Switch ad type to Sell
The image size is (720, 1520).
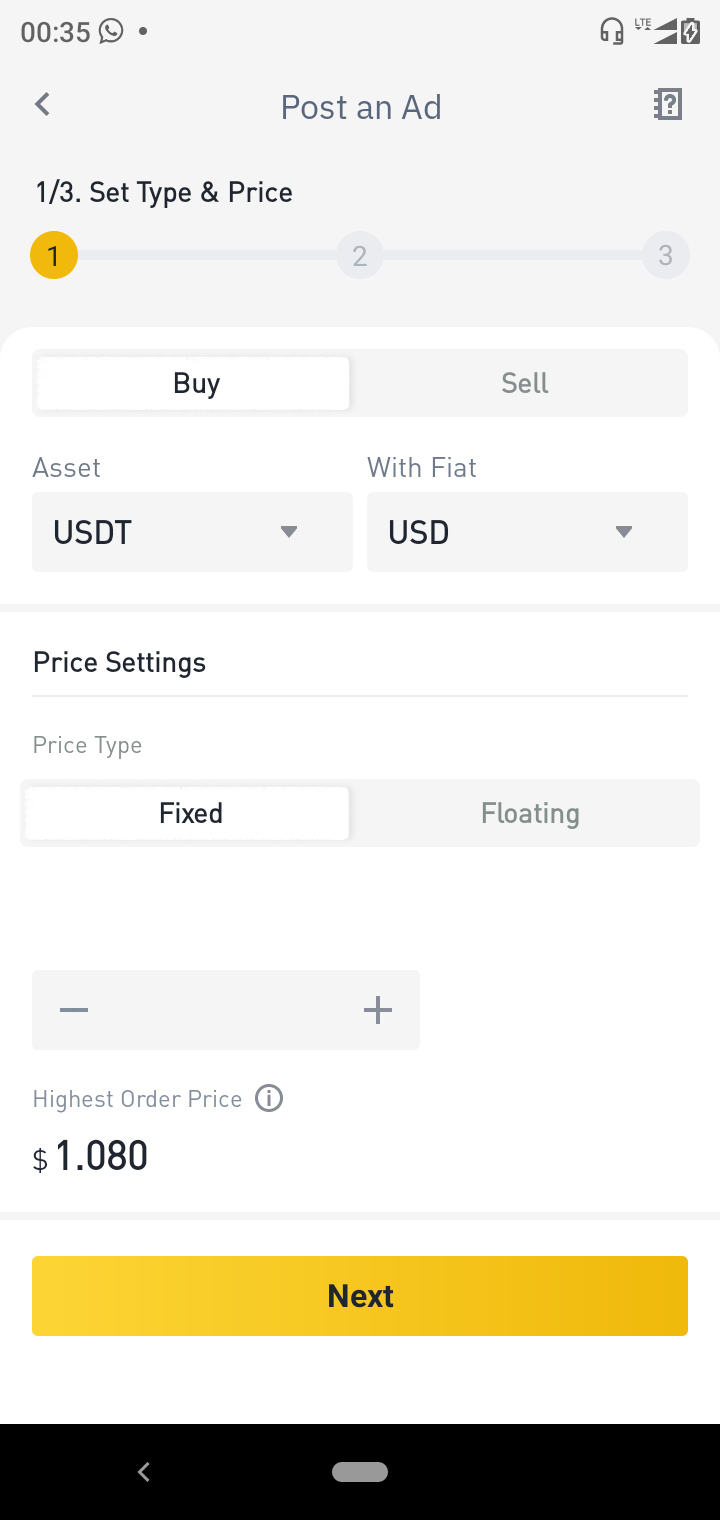click(x=525, y=383)
